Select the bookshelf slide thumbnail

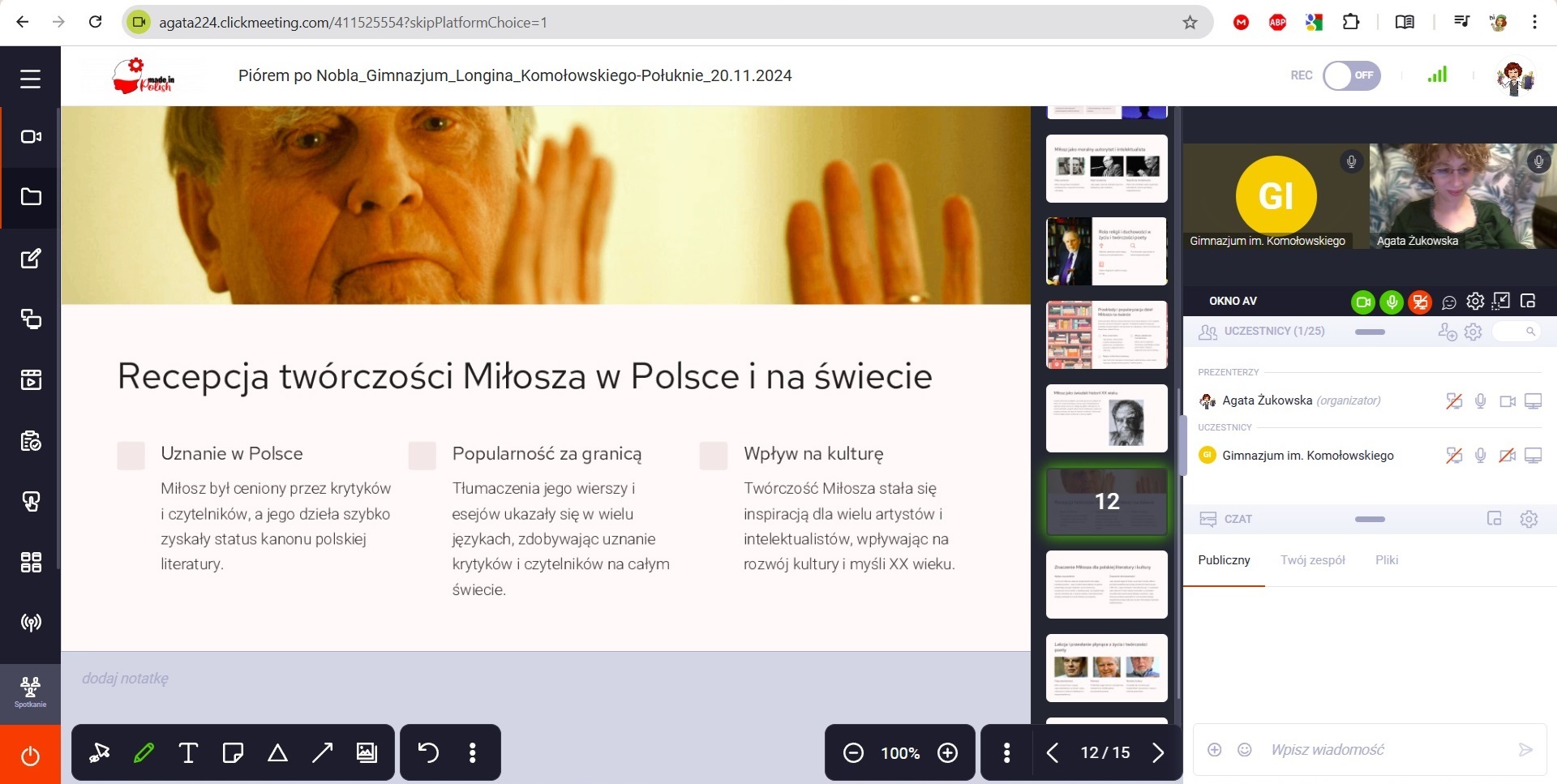(x=1107, y=335)
